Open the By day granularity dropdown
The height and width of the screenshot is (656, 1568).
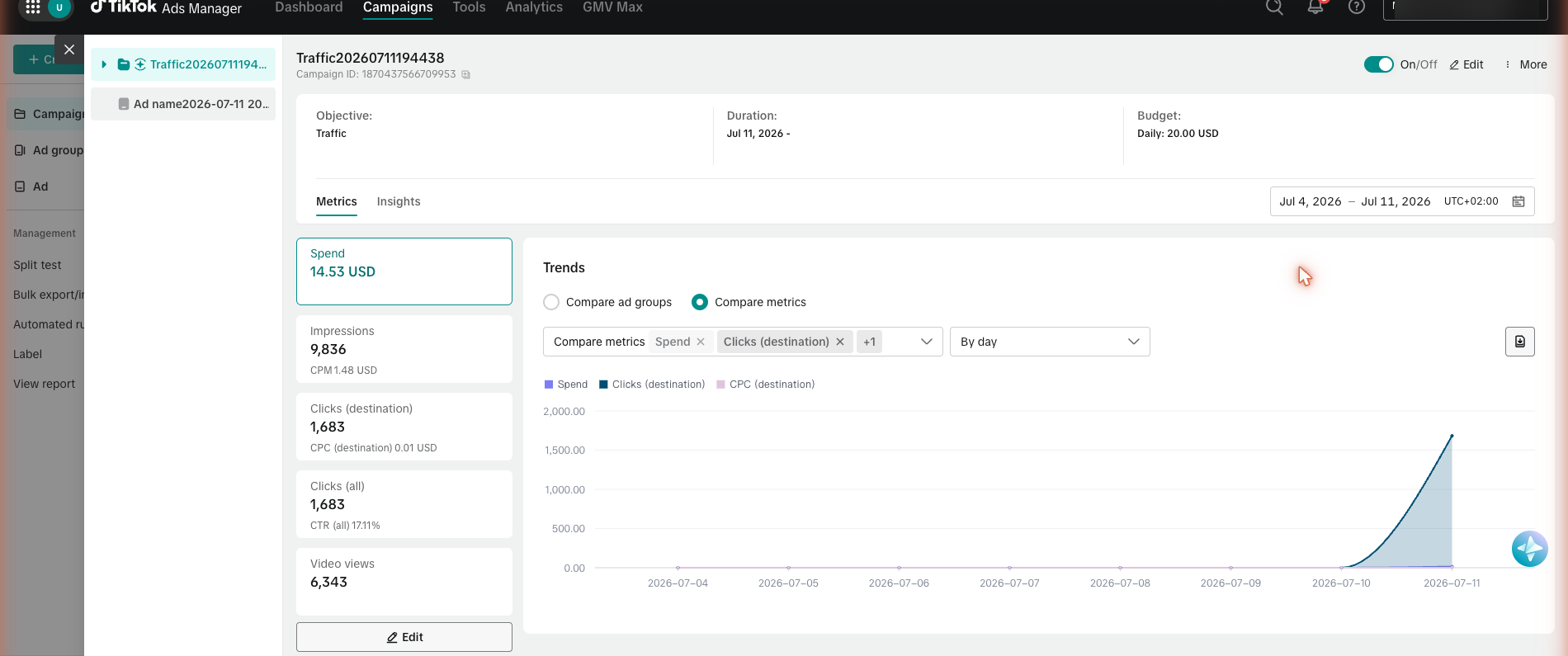point(1050,342)
